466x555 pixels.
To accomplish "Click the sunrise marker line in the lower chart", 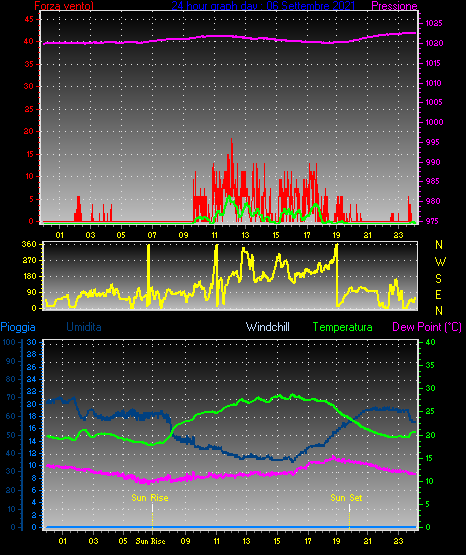I will (153, 516).
